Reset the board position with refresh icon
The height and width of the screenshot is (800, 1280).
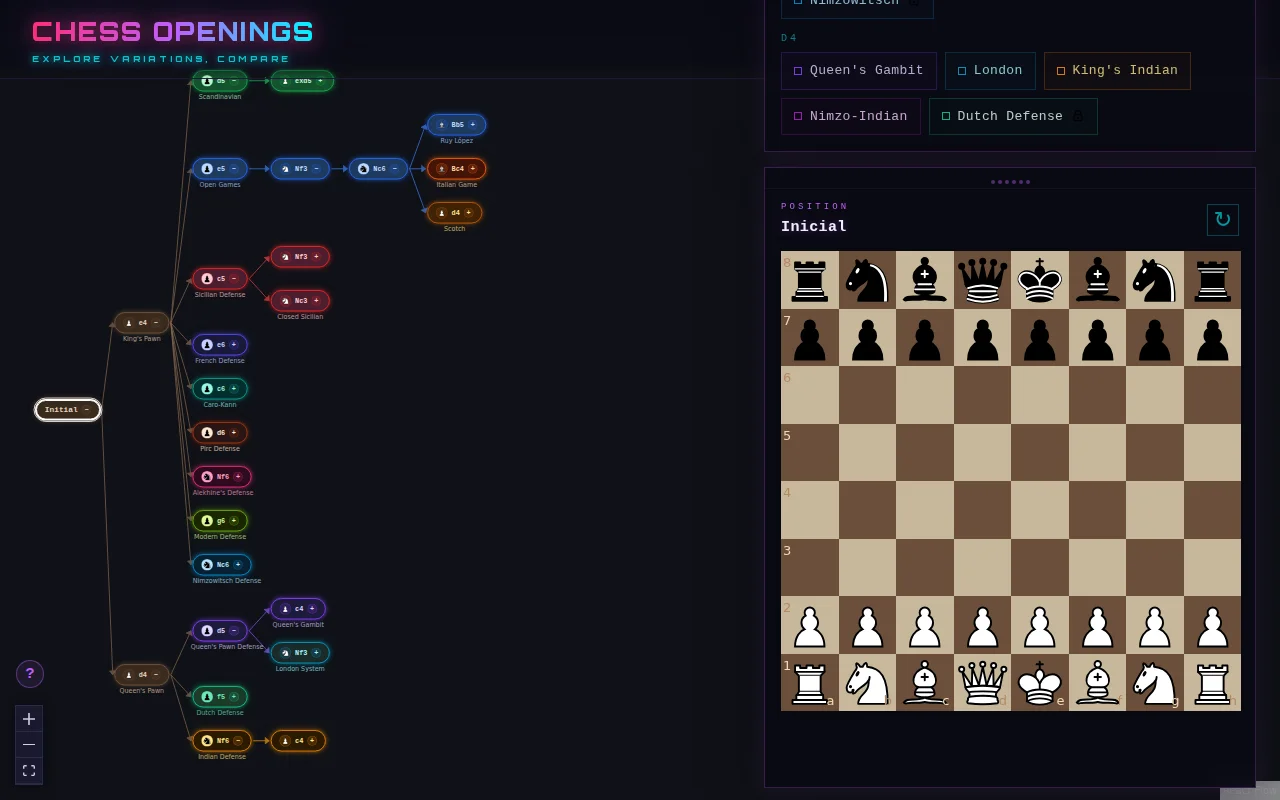1223,220
